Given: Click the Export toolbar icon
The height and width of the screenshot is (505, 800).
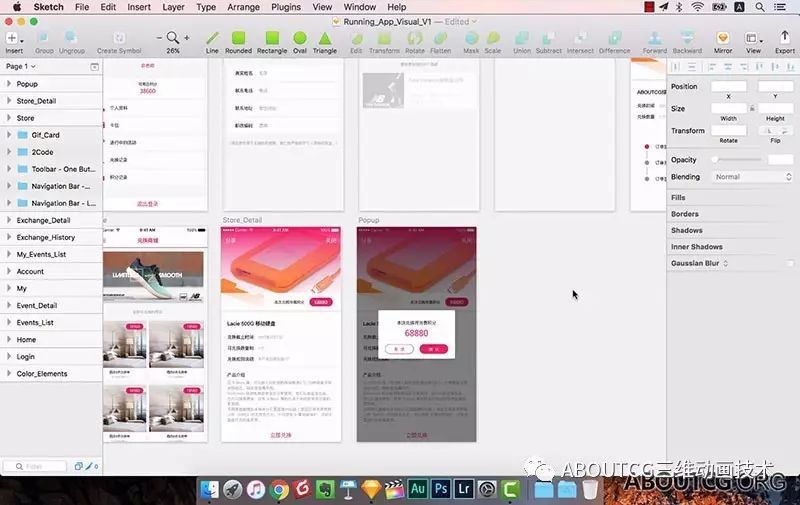Looking at the screenshot, I should [785, 38].
